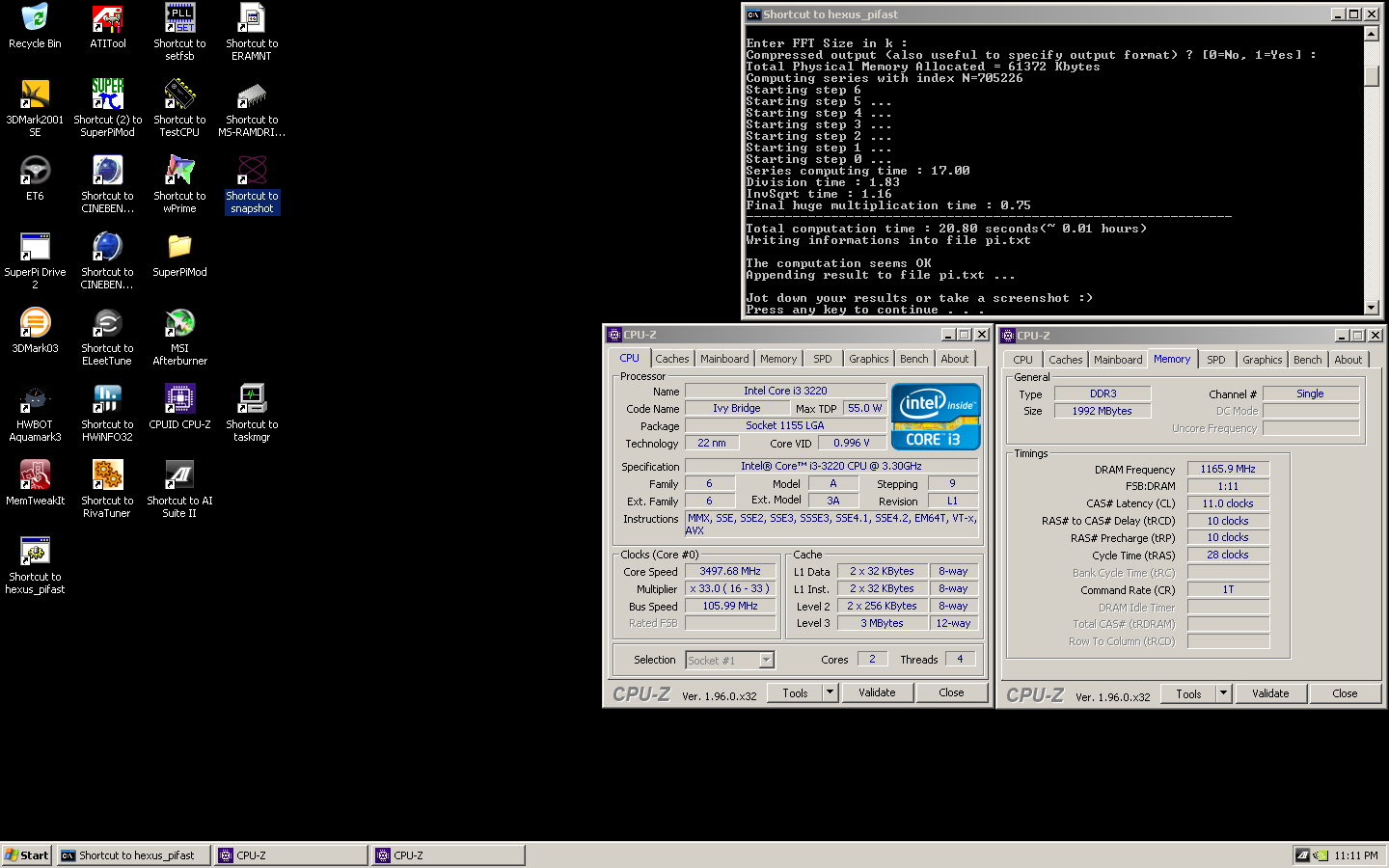Select the Shortcut to TestCPU icon
The height and width of the screenshot is (868, 1389).
(179, 109)
